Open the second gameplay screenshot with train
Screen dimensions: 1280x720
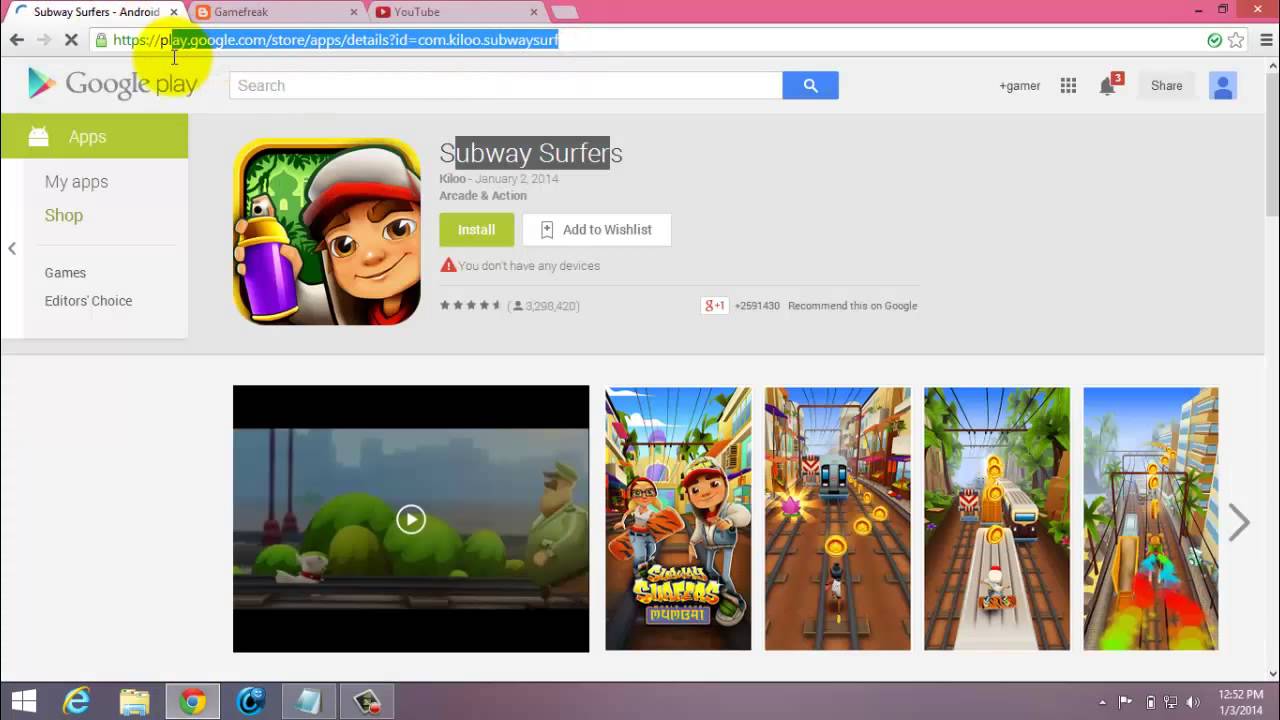point(838,519)
